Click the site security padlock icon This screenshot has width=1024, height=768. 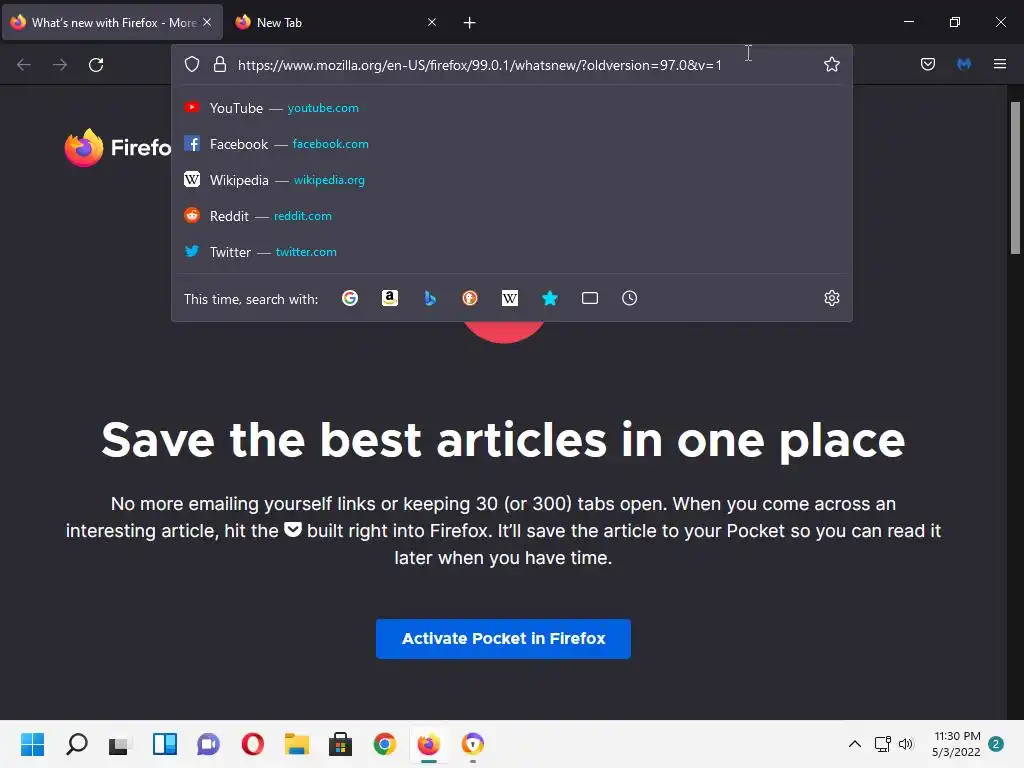220,65
